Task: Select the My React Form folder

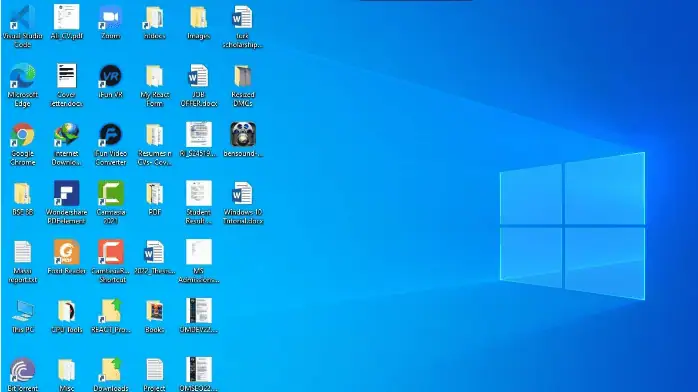Action: click(x=154, y=76)
